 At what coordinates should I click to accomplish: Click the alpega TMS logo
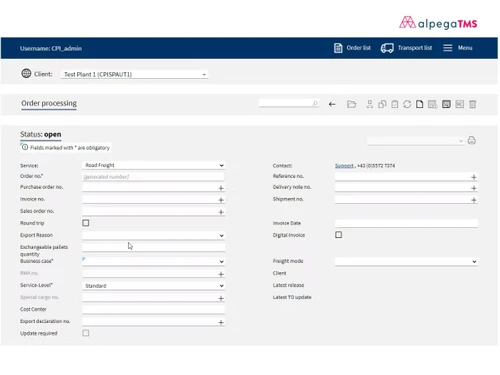coord(438,23)
